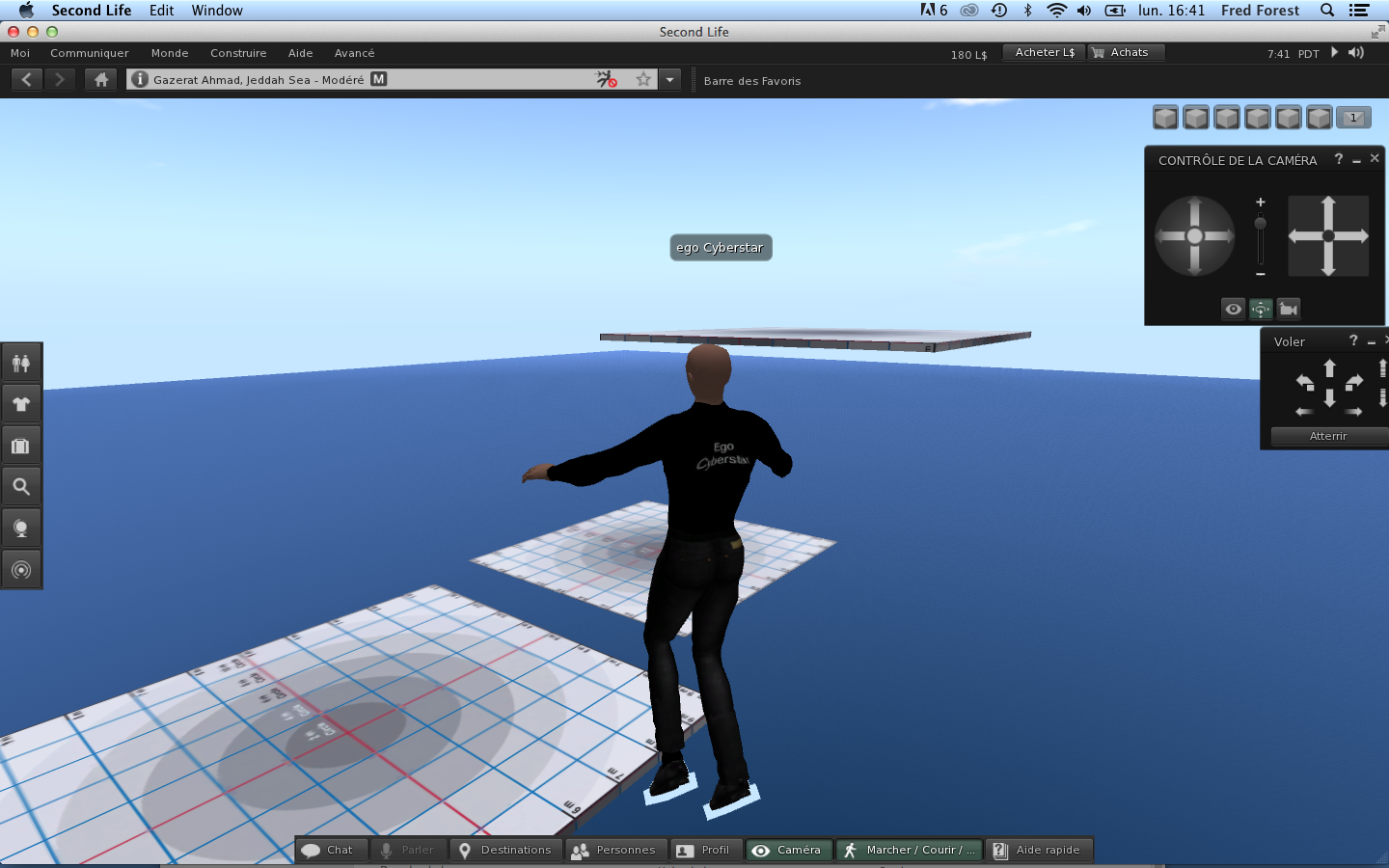
Task: Open the Appearance t-shirt sidebar button
Action: 21,405
